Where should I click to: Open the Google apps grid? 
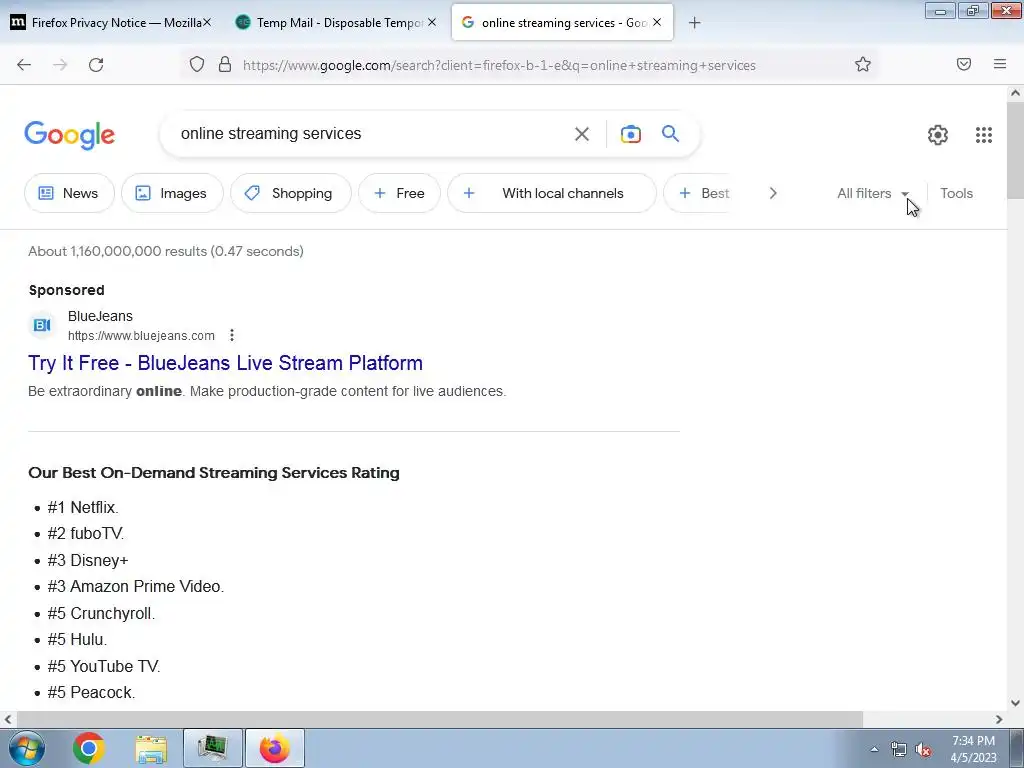[x=984, y=135]
